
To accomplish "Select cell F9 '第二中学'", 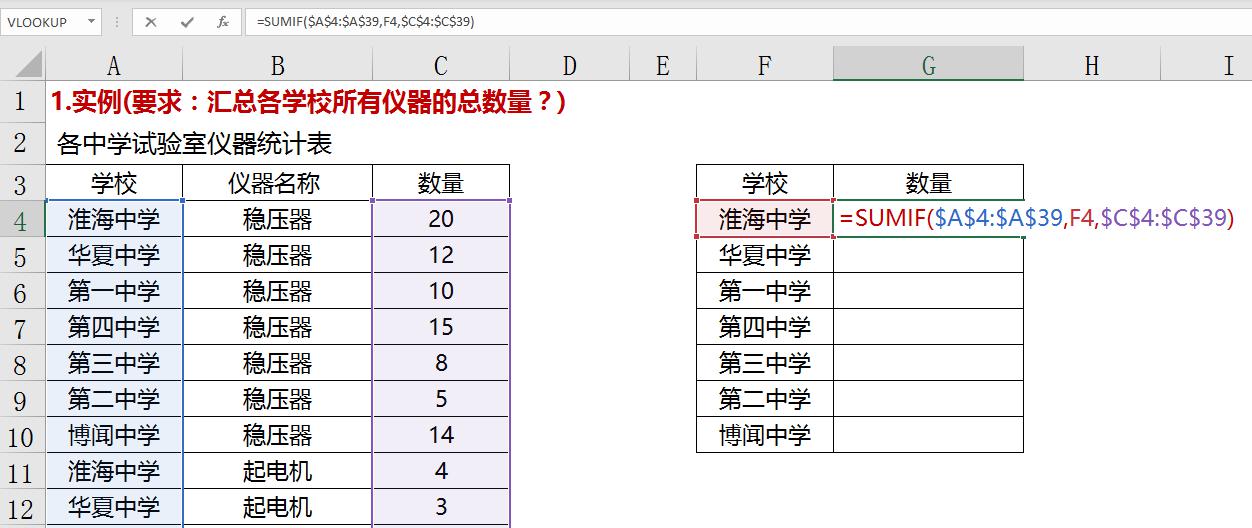I will [765, 399].
